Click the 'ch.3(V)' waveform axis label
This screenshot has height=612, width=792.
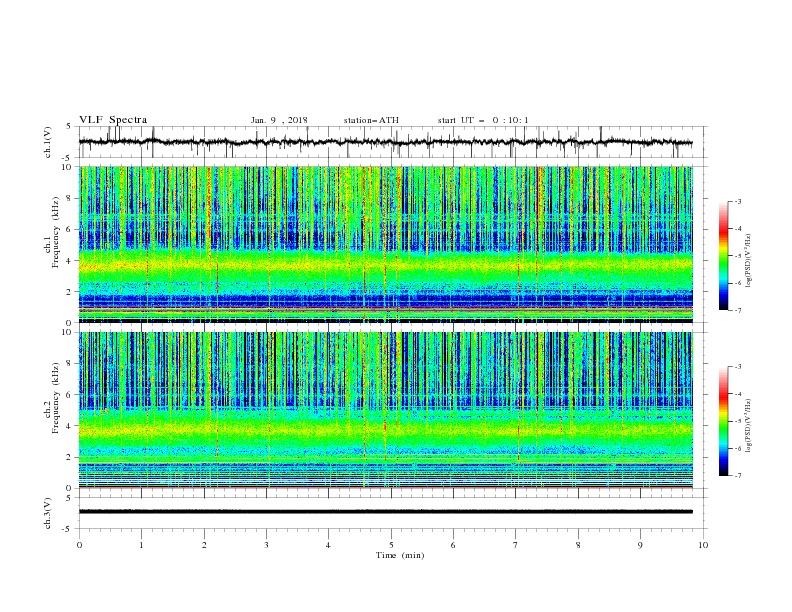point(48,513)
